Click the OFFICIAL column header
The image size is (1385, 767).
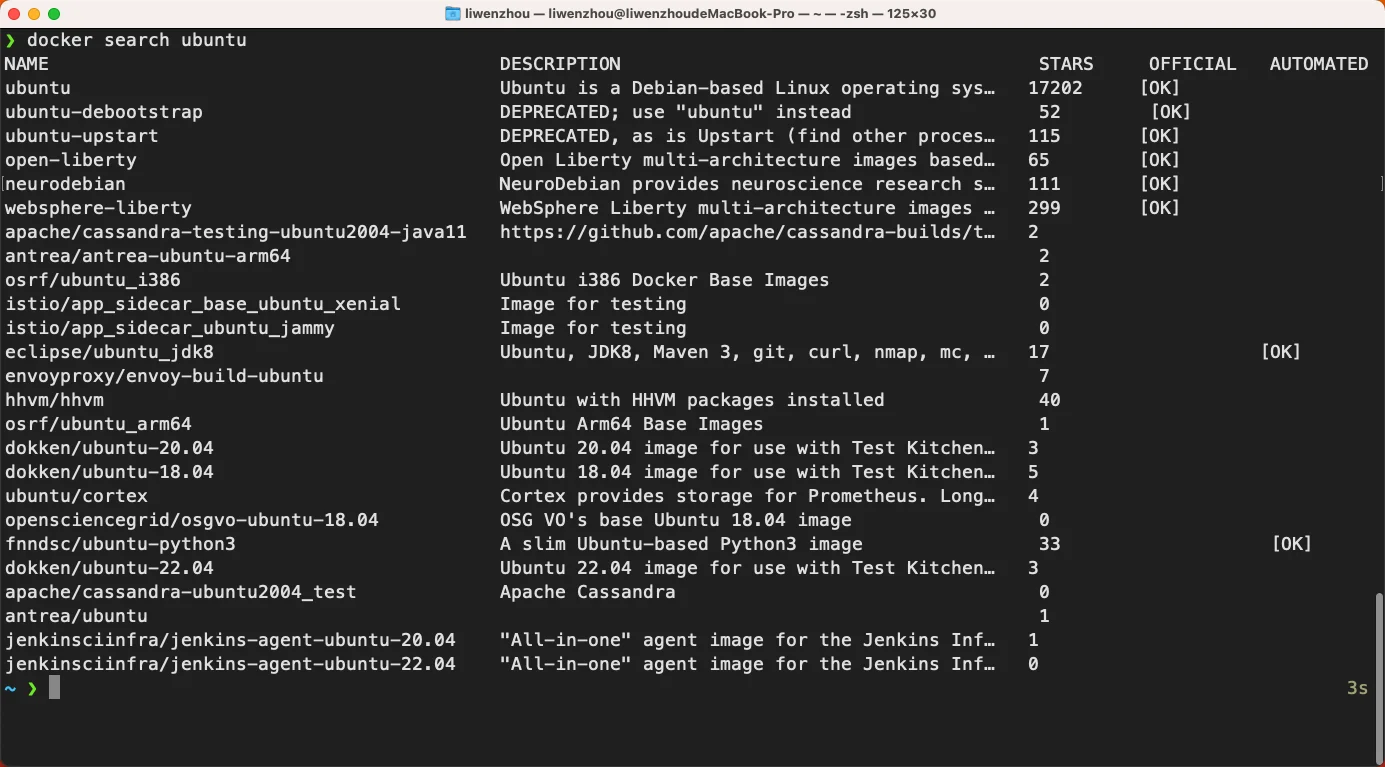1193,63
